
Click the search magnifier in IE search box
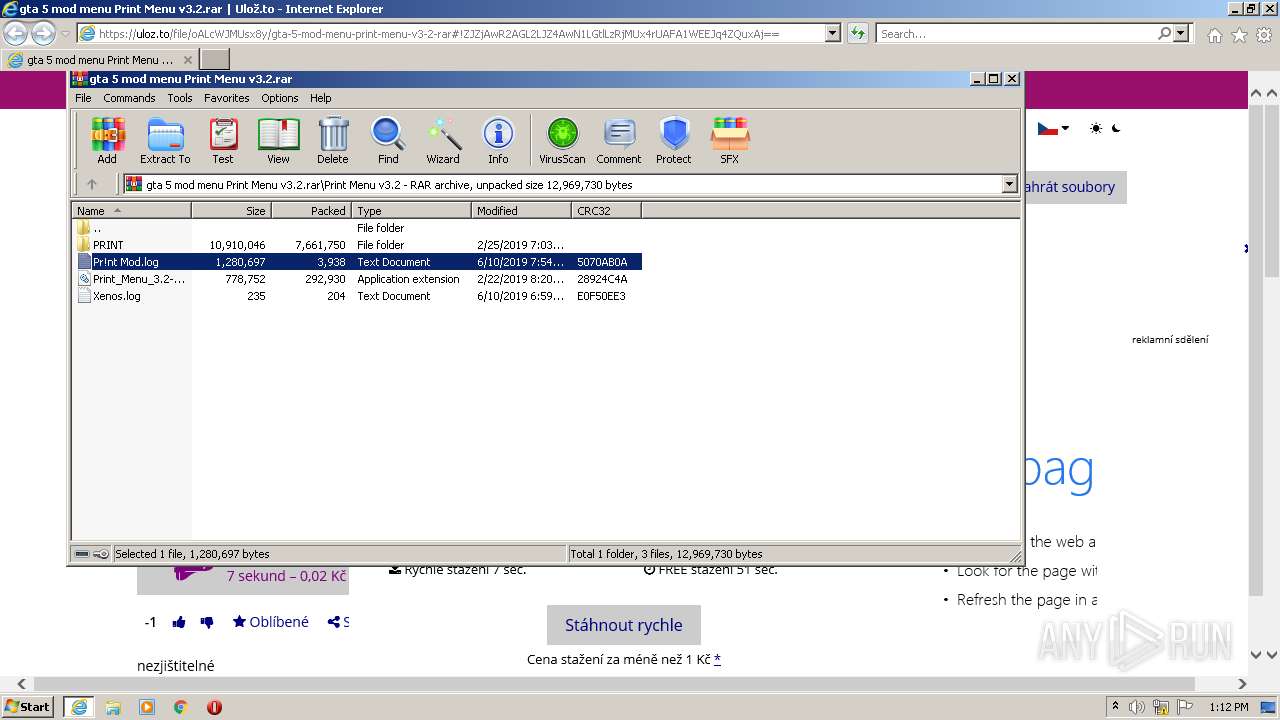click(1164, 33)
